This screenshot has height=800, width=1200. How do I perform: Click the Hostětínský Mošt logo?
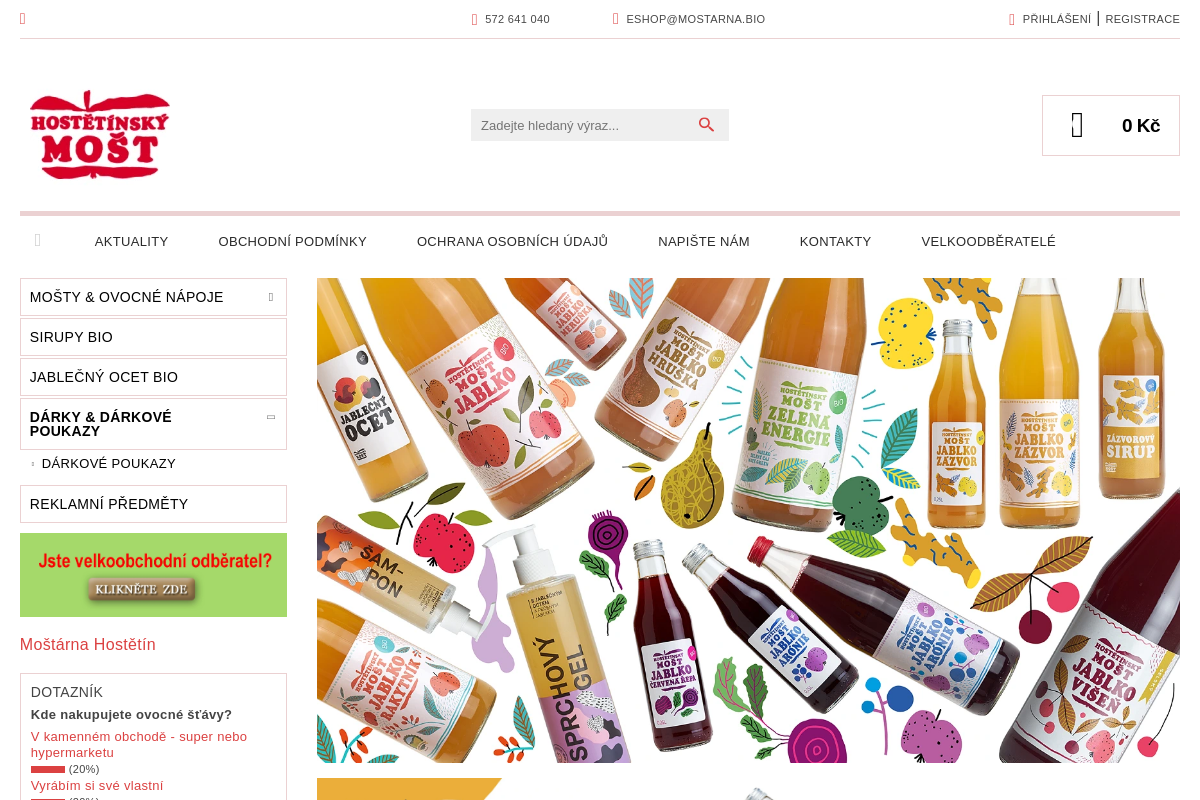(99, 135)
